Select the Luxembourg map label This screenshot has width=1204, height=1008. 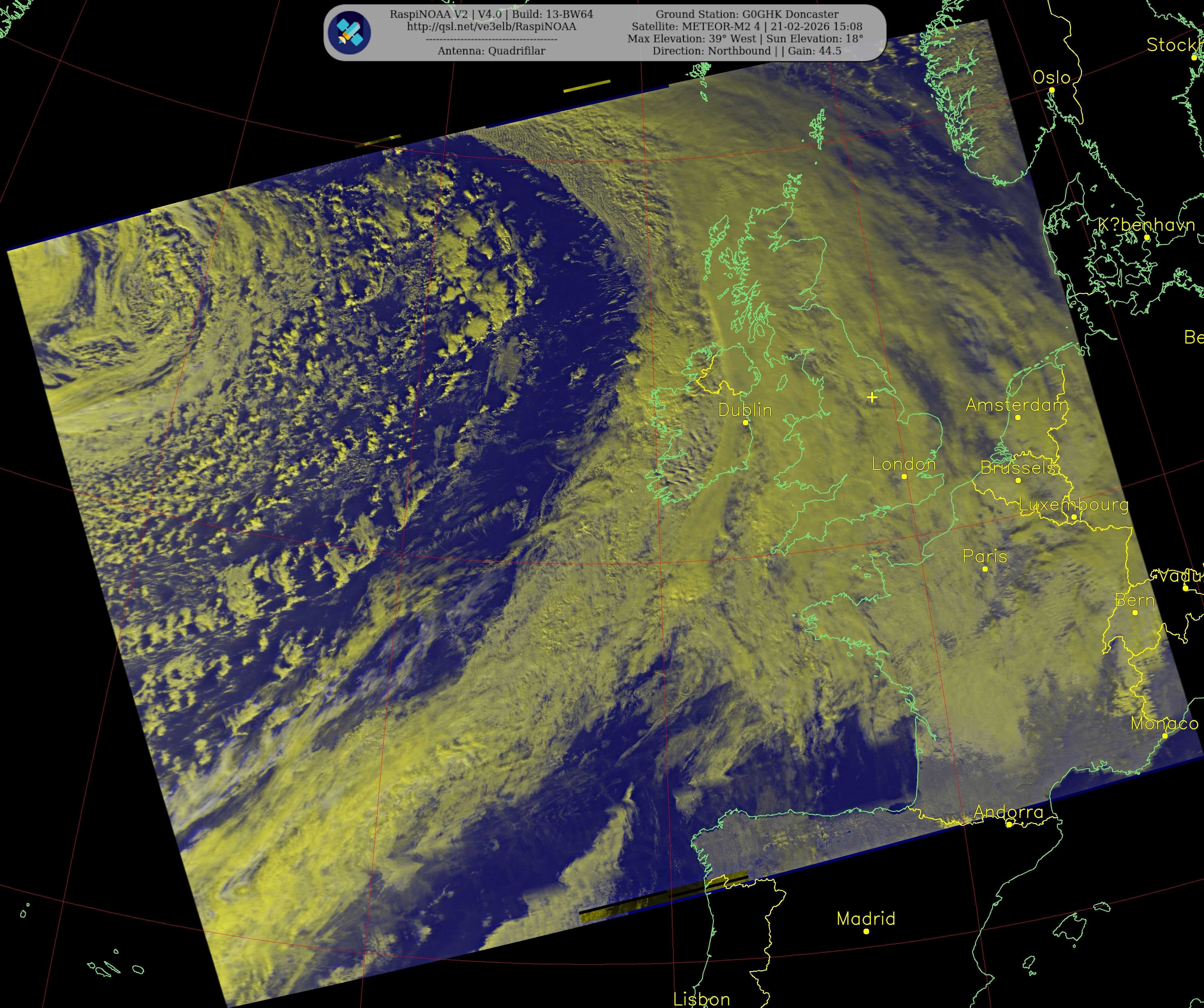click(1073, 505)
